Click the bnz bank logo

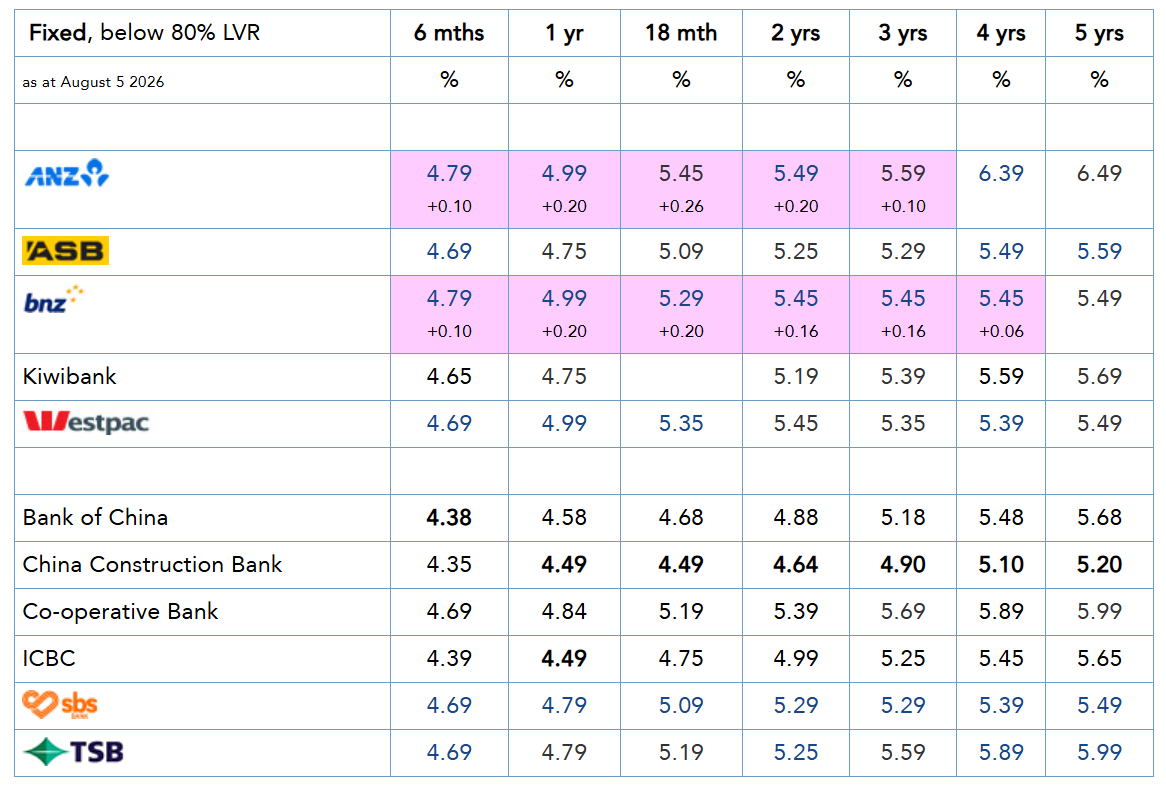point(54,299)
